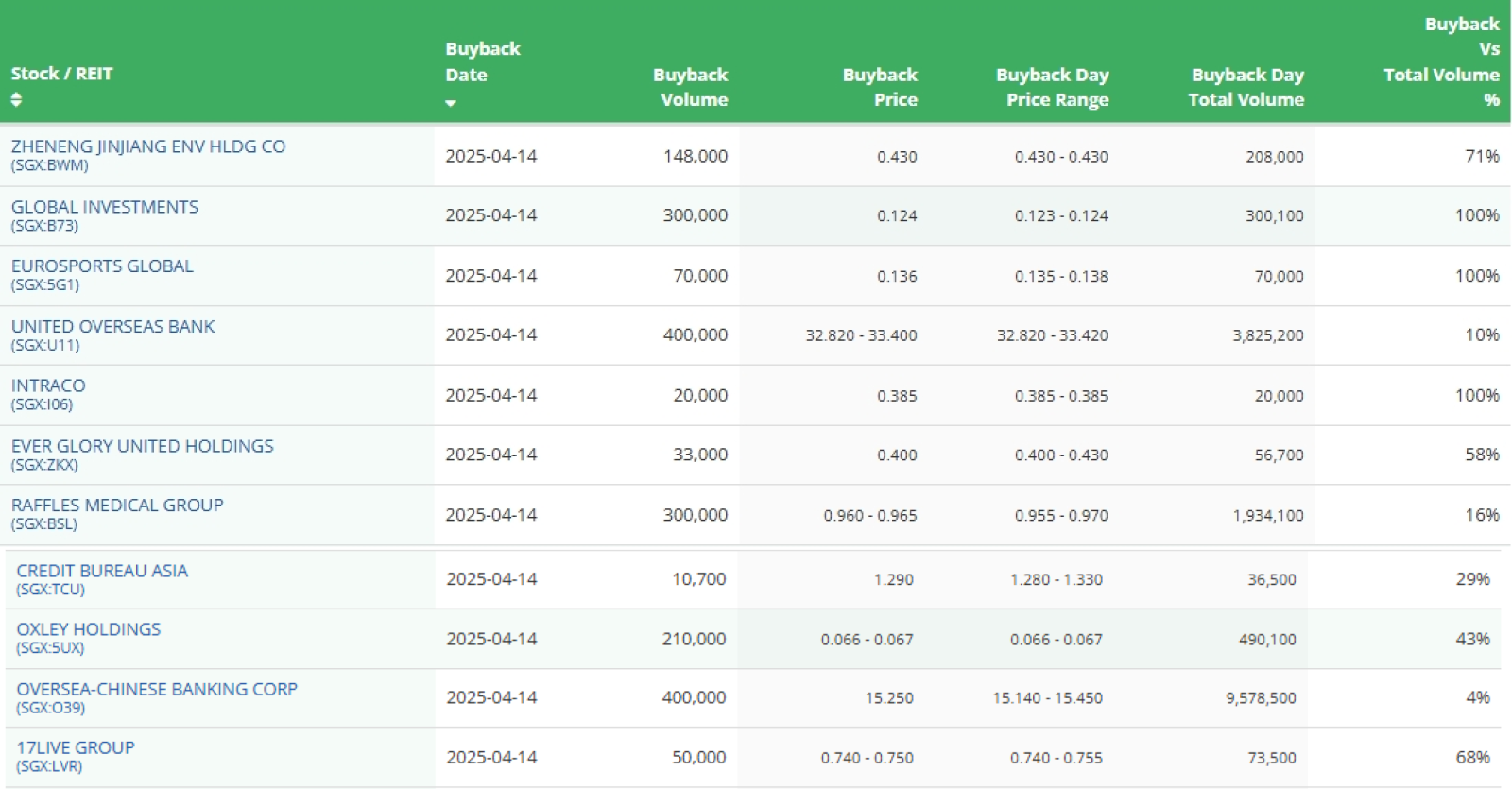This screenshot has height=789, width=1512.
Task: Select 17LIVE buyback price 0.740 - 0.750
Action: point(868,758)
